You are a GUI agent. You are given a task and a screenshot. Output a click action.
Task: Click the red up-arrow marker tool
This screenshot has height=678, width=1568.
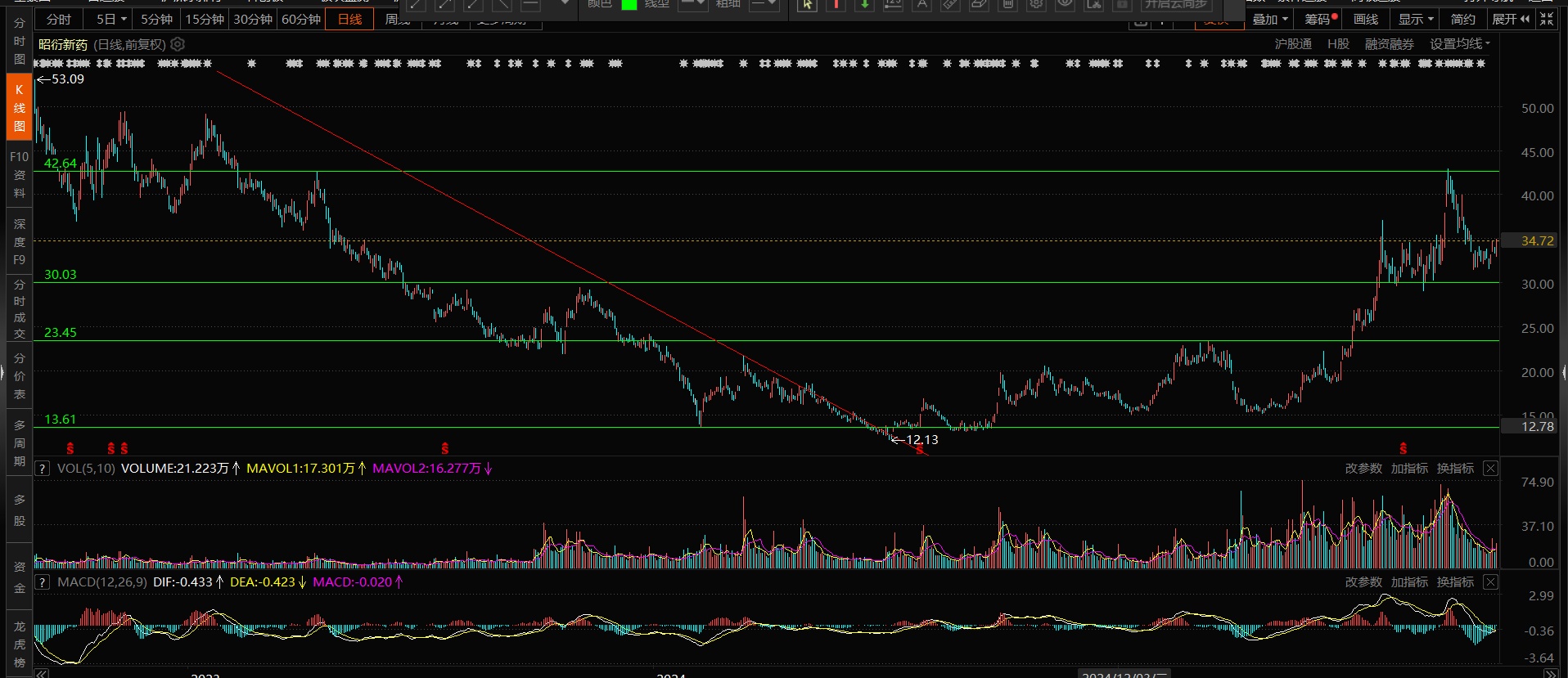[836, 4]
